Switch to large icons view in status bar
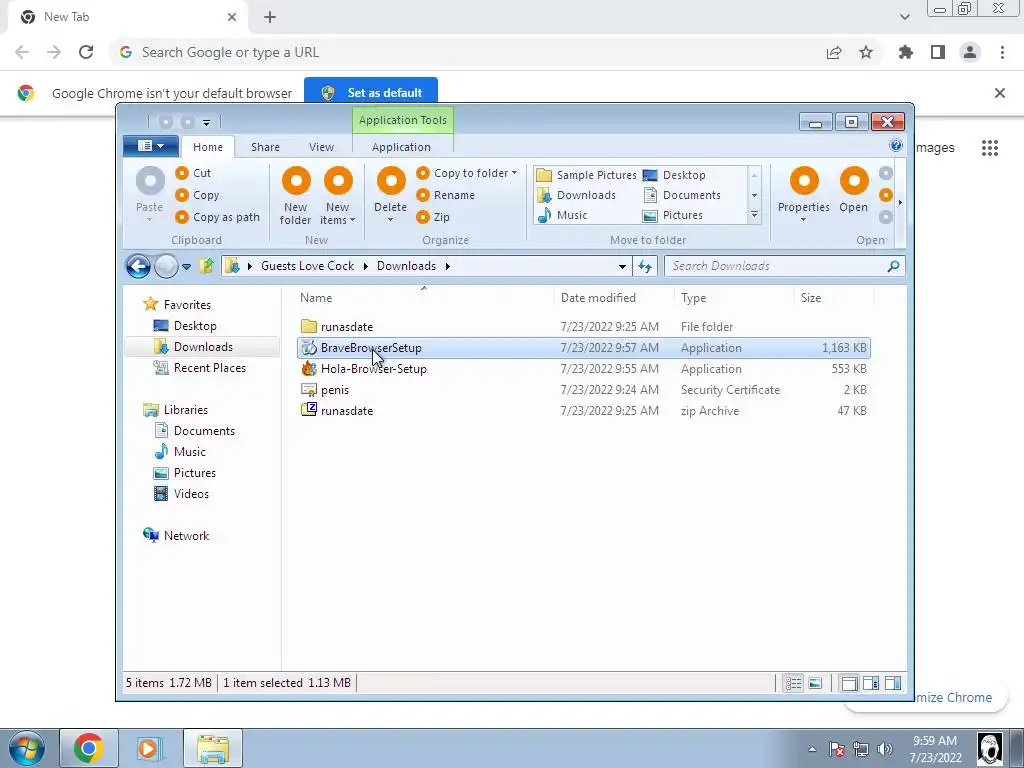Viewport: 1024px width, 768px height. point(815,684)
